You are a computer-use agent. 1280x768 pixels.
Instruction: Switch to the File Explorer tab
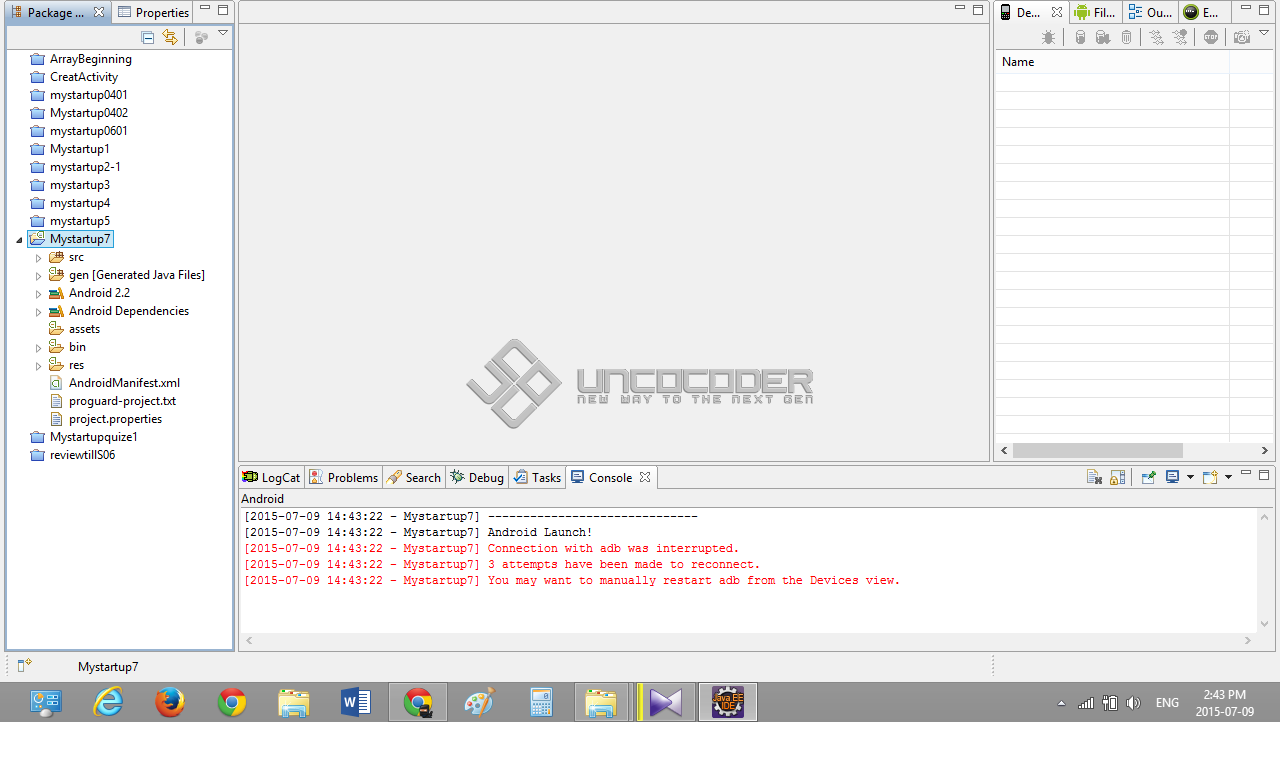tap(1095, 12)
